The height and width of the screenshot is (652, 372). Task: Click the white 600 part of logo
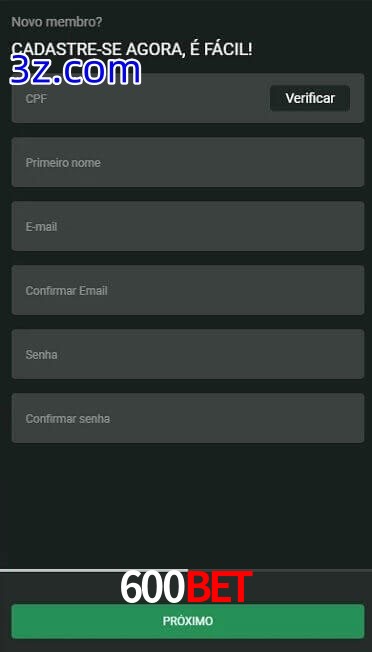pyautogui.click(x=153, y=587)
